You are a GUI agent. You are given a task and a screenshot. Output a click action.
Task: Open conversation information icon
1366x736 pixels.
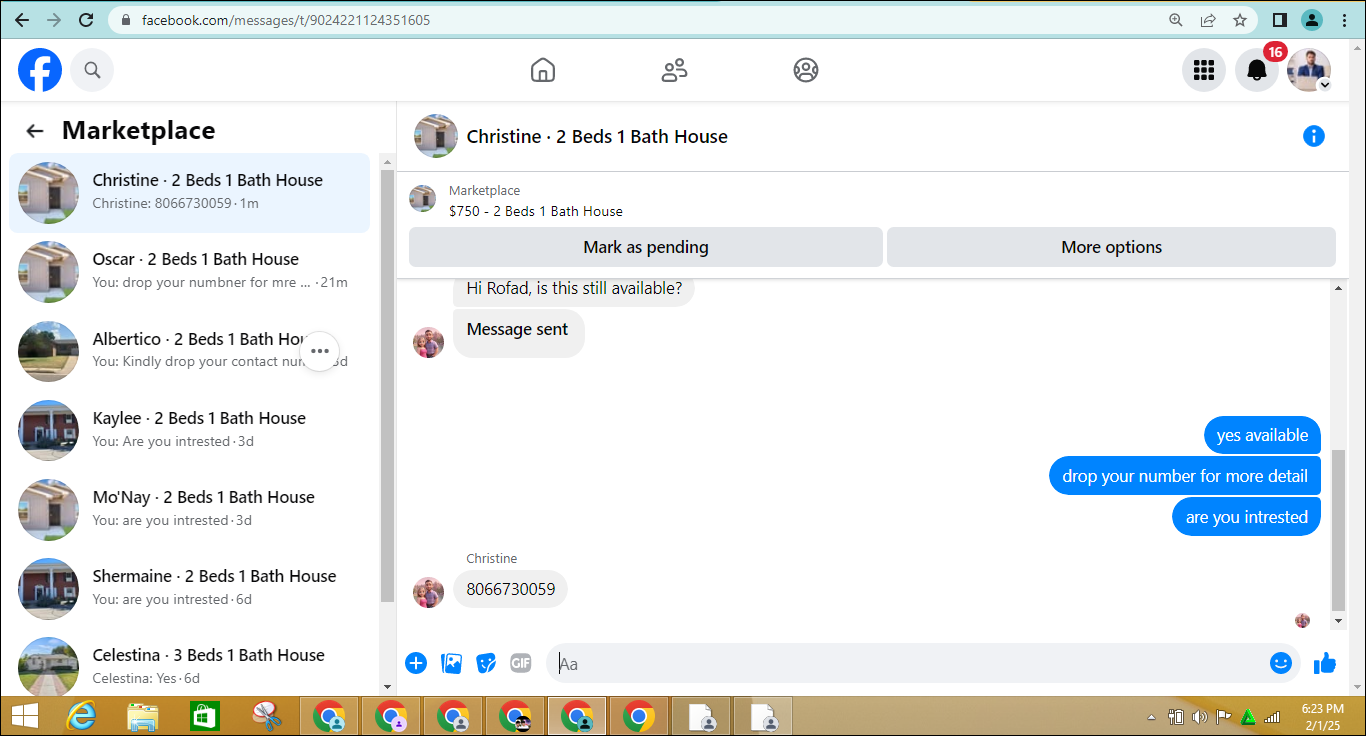click(1314, 136)
